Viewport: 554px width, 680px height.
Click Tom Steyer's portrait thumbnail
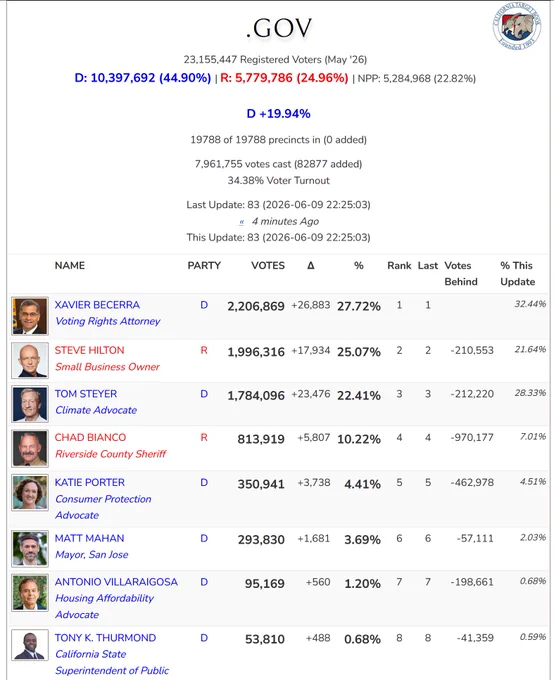[x=30, y=404]
